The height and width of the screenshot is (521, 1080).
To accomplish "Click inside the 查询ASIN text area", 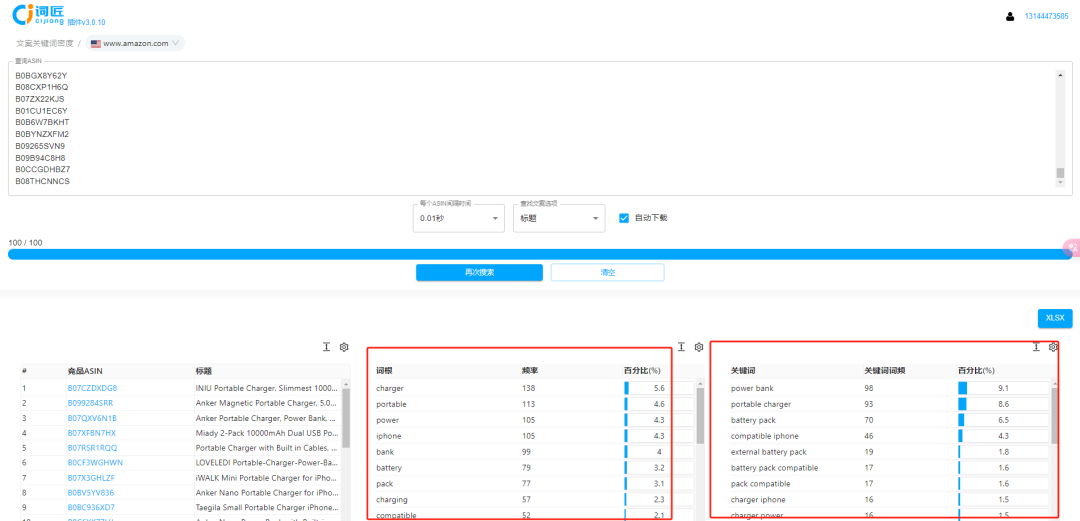I will point(540,128).
